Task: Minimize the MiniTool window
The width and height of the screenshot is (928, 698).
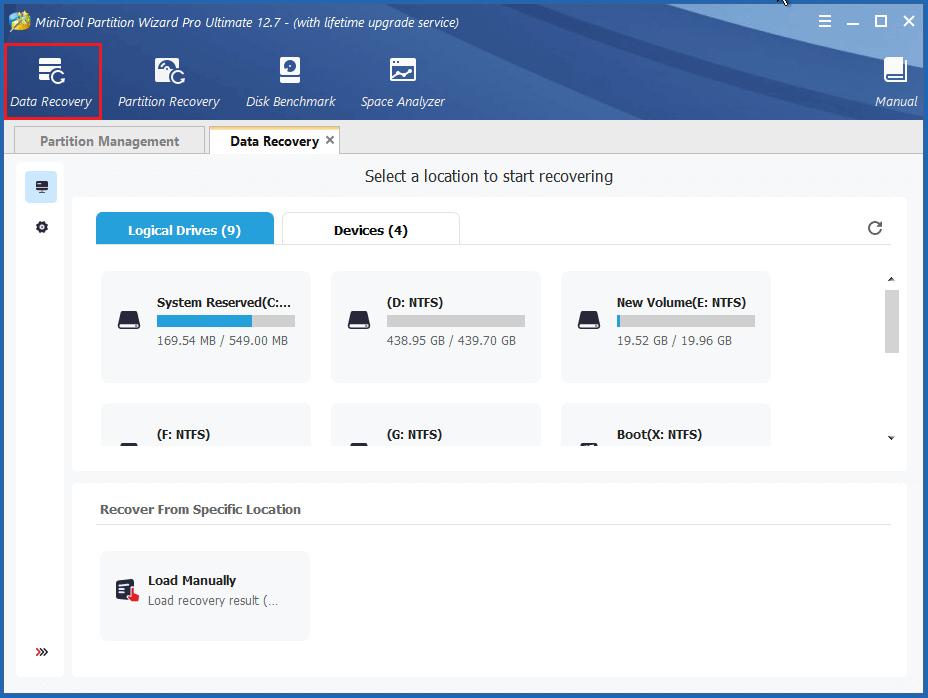Action: click(853, 22)
